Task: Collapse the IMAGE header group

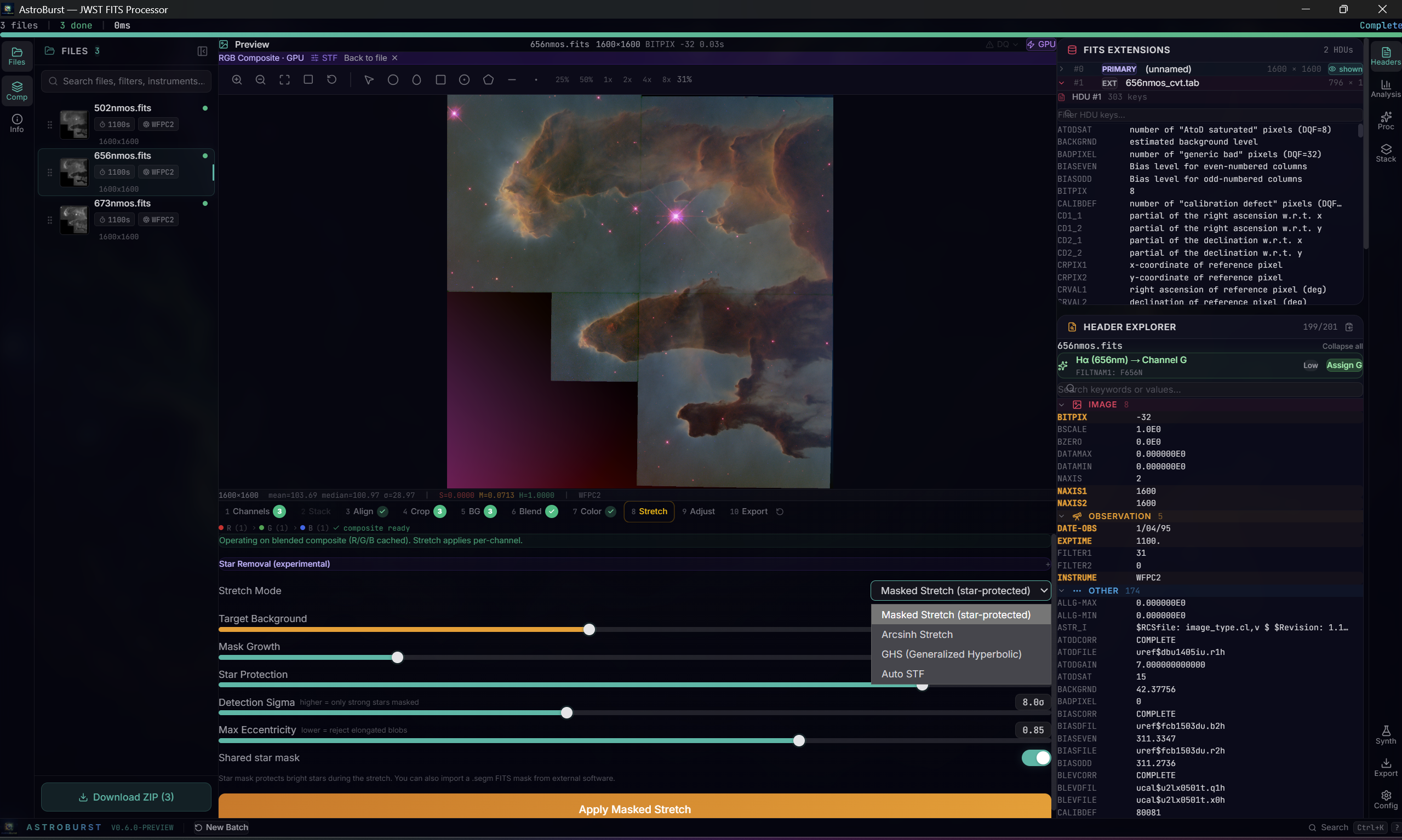Action: (x=1062, y=405)
